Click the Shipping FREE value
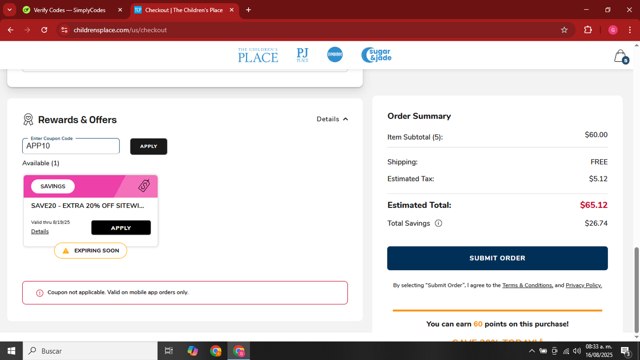Image resolution: width=640 pixels, height=360 pixels. click(599, 162)
